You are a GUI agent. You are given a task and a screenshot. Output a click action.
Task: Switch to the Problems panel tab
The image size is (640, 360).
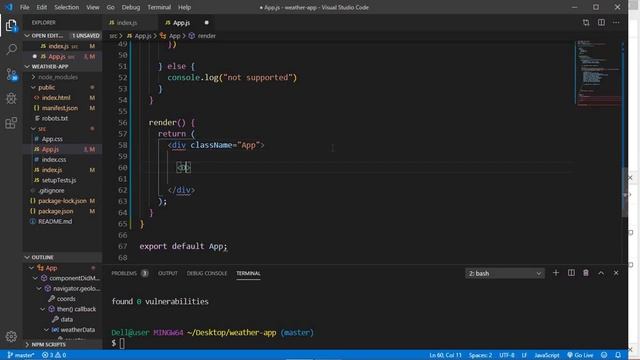tap(124, 273)
